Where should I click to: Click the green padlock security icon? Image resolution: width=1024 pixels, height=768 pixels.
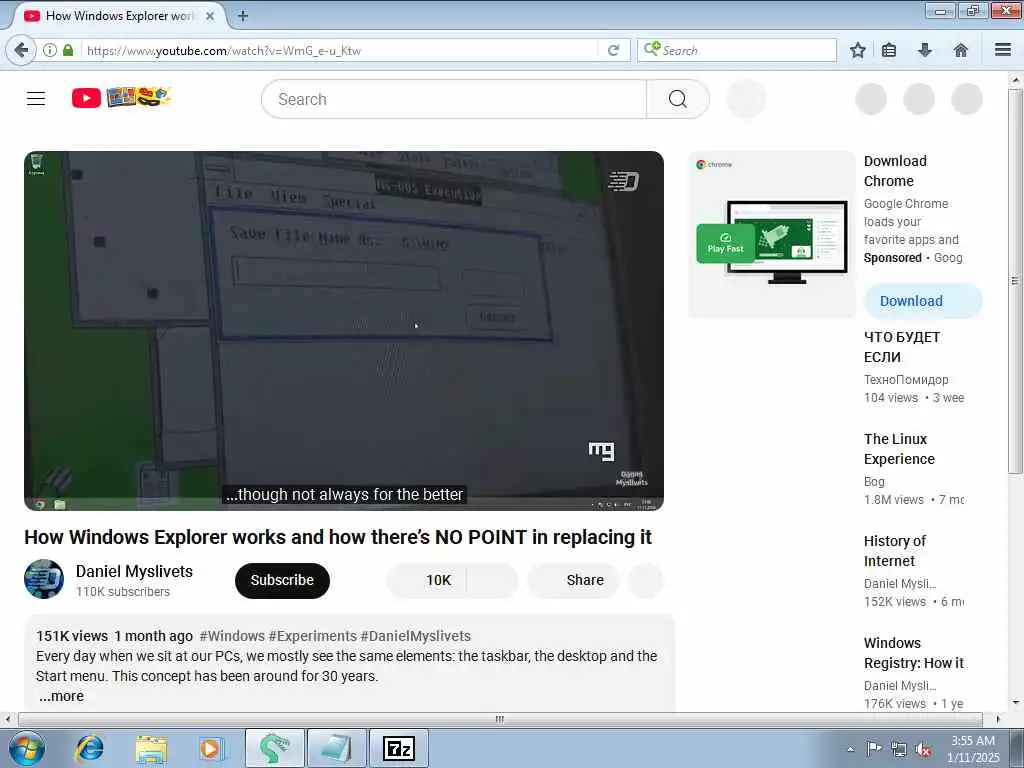(x=68, y=50)
